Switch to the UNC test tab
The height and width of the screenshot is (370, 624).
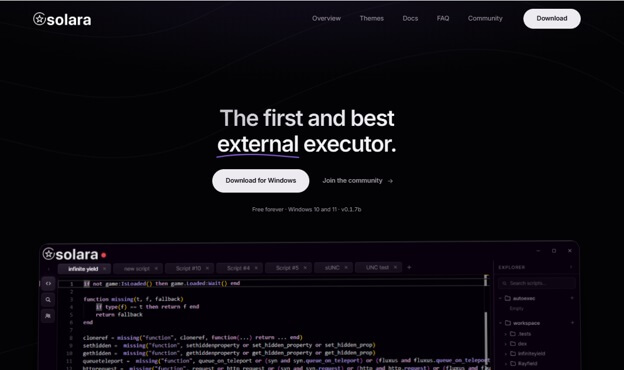point(377,267)
